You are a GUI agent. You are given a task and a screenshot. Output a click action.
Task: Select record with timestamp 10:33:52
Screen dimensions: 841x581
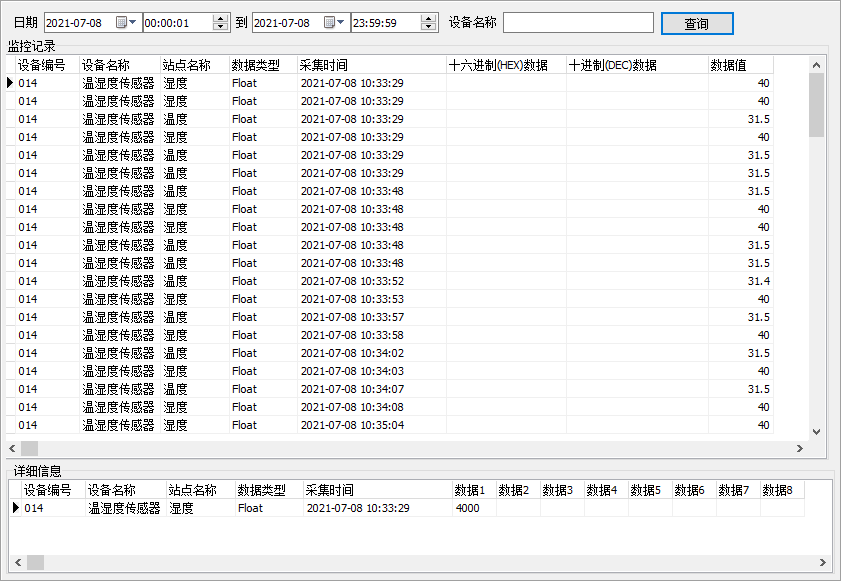point(389,281)
